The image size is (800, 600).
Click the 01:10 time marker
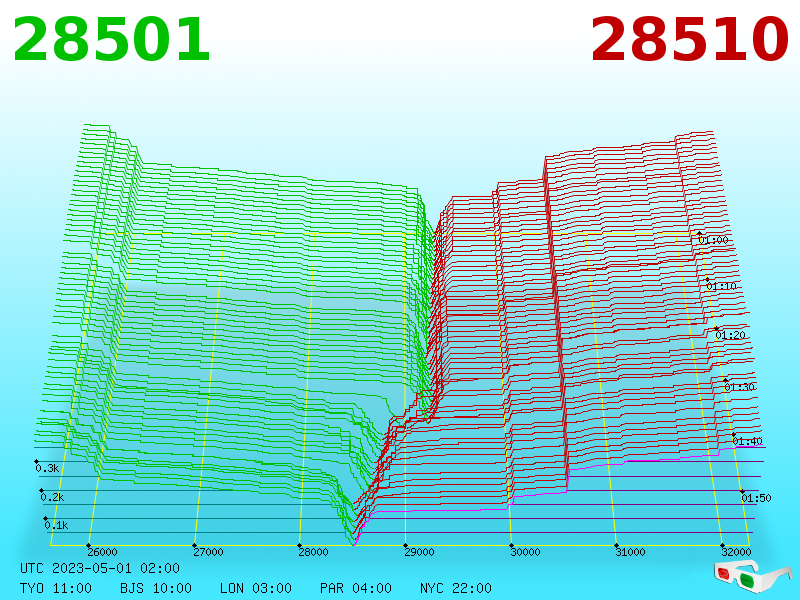click(x=721, y=286)
